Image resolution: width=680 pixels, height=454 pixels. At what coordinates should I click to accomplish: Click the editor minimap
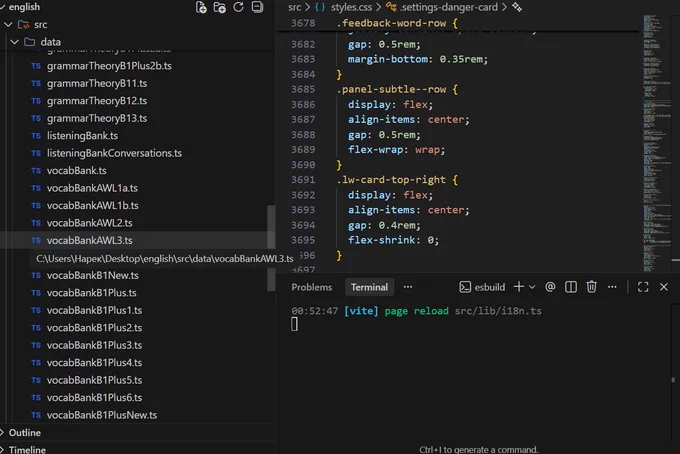[657, 143]
